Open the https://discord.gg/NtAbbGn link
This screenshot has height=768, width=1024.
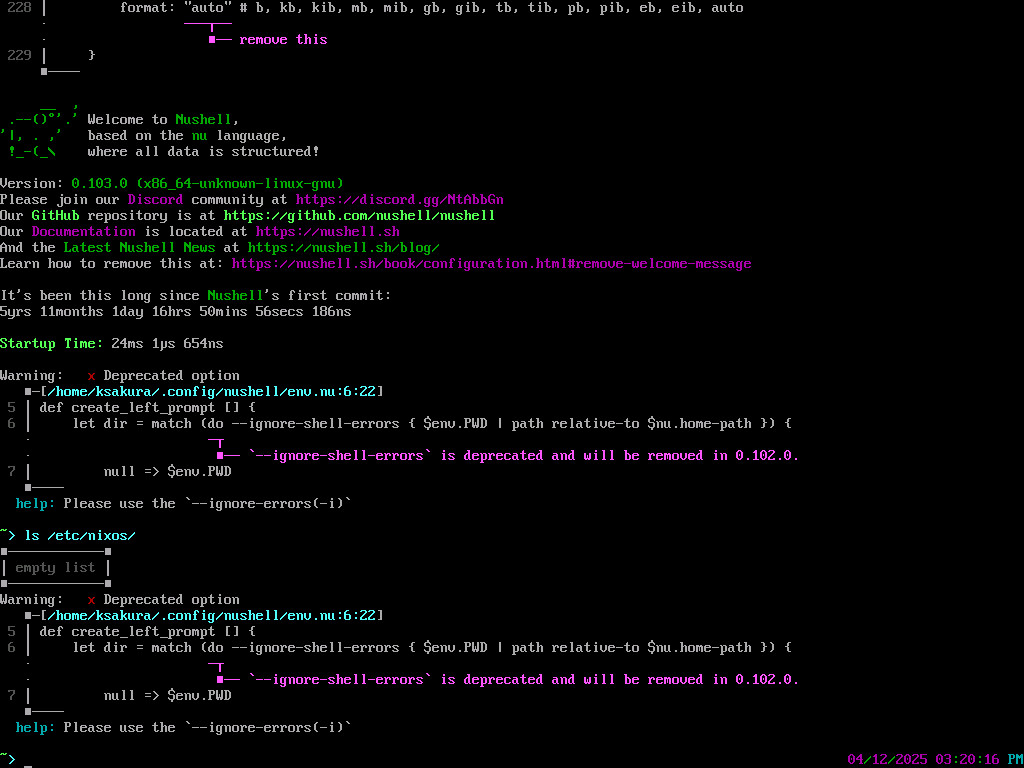tap(399, 200)
